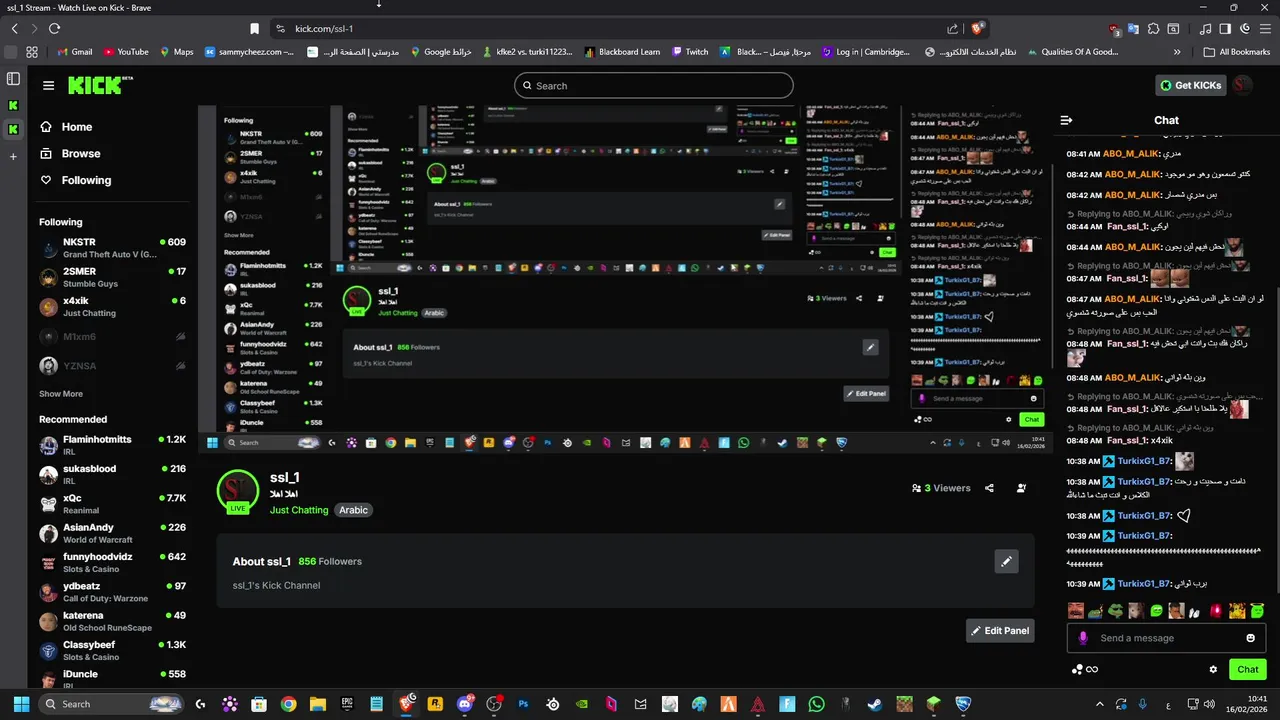This screenshot has width=1280, height=720.
Task: Bookmark this page via bookmark icon
Action: pos(254,29)
